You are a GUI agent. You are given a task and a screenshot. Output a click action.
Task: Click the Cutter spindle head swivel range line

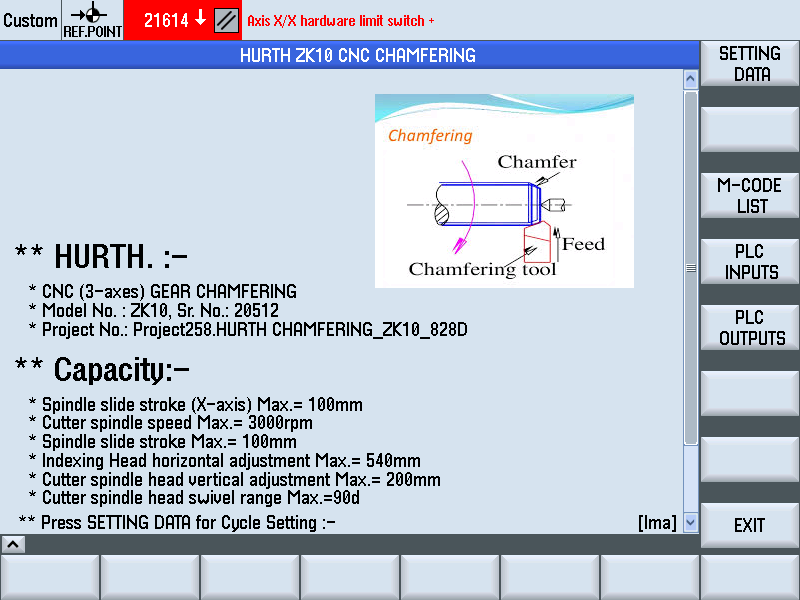[x=194, y=497]
